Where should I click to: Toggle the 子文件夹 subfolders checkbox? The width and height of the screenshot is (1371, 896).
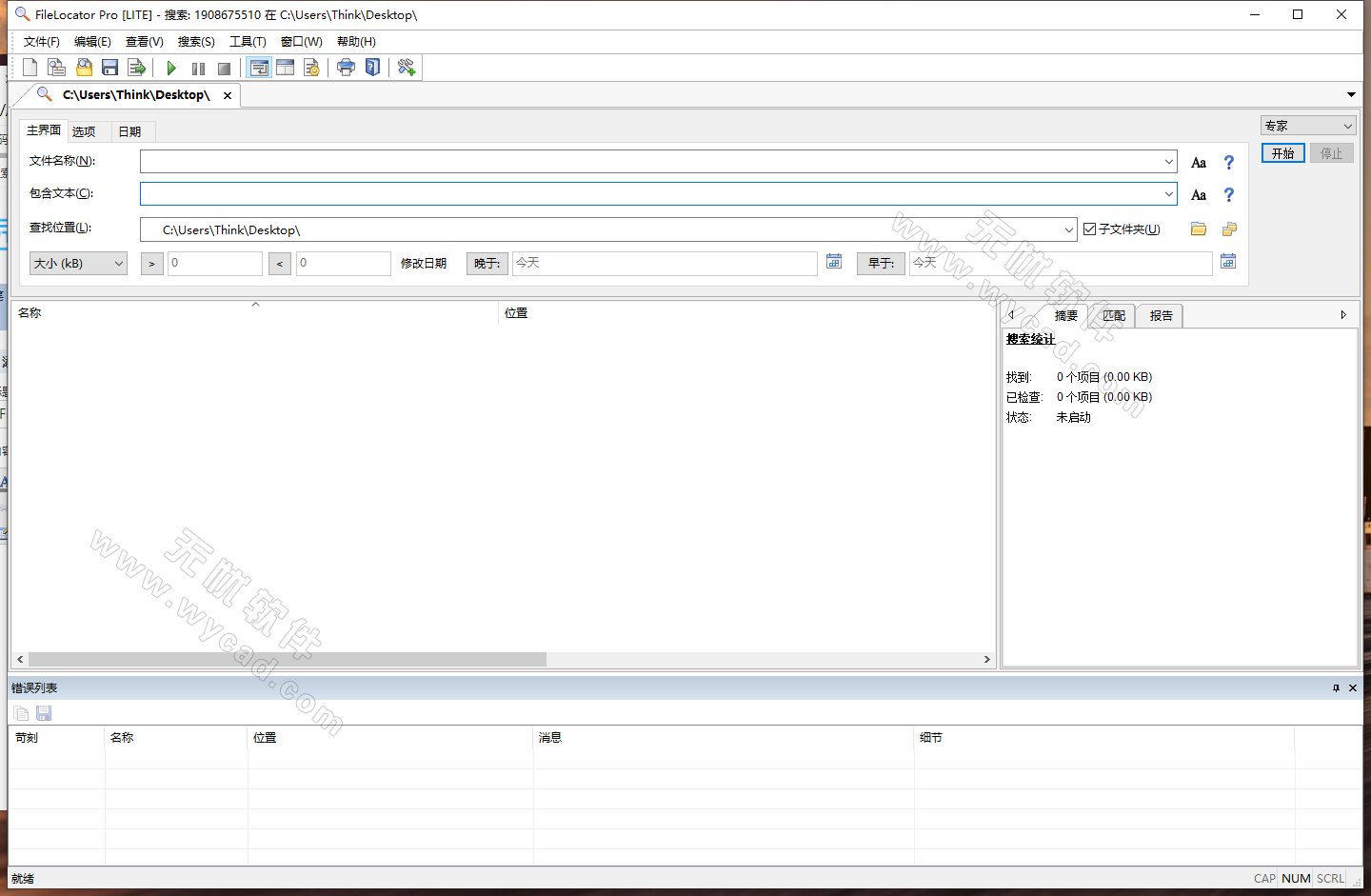coord(1090,229)
